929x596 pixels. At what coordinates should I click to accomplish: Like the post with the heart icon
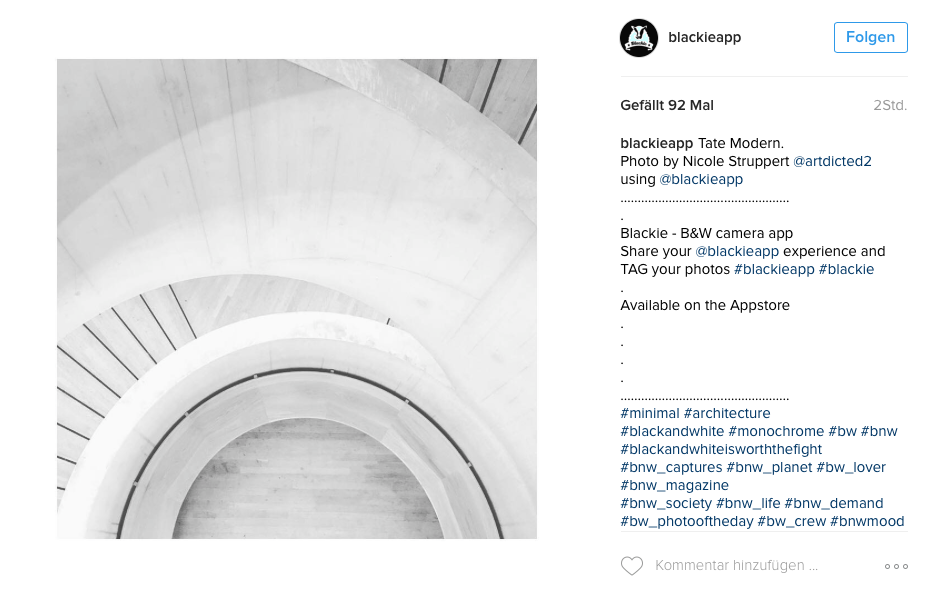pos(632,566)
